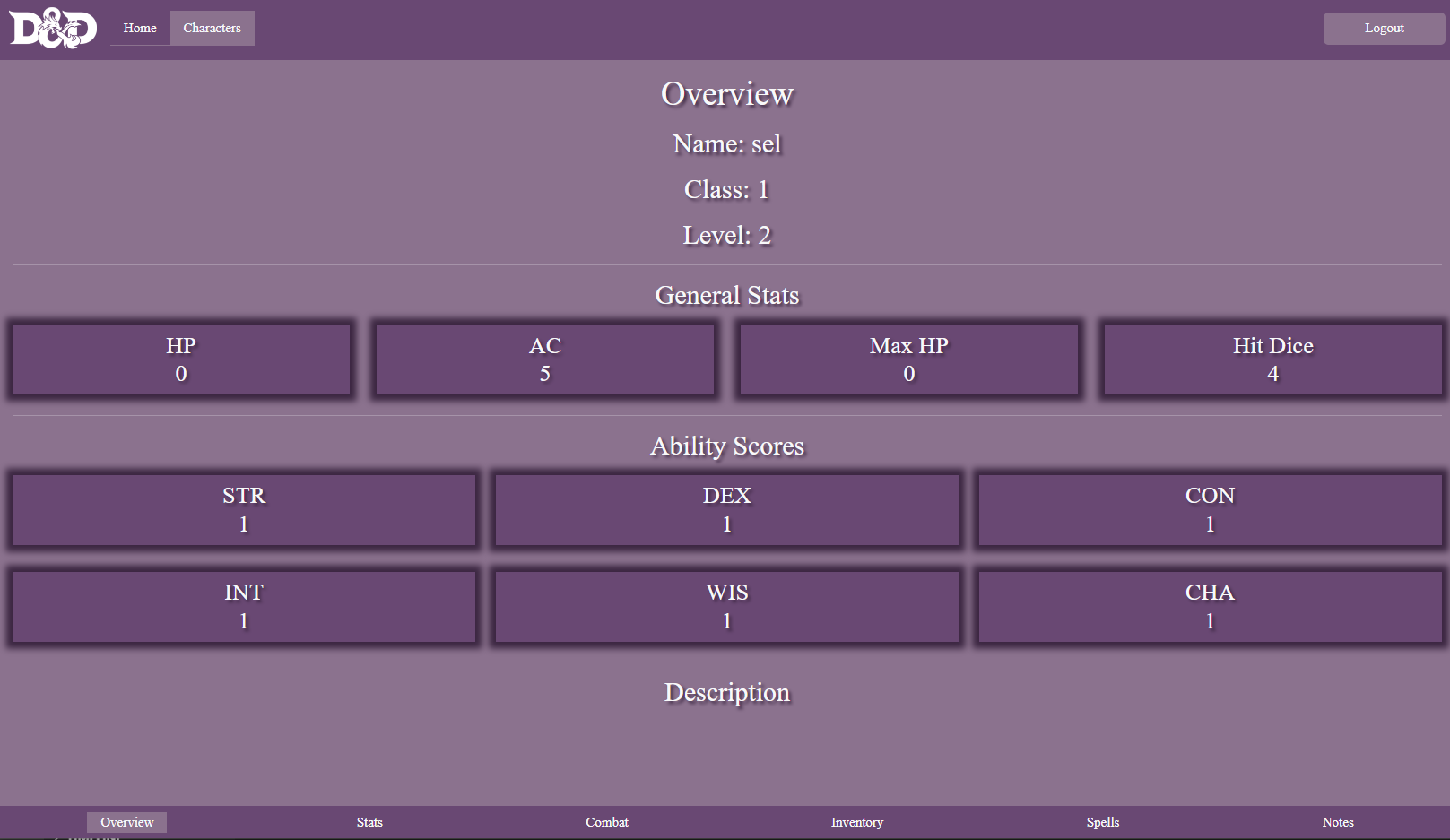Open the Characters menu item
This screenshot has width=1450, height=840.
click(x=212, y=28)
